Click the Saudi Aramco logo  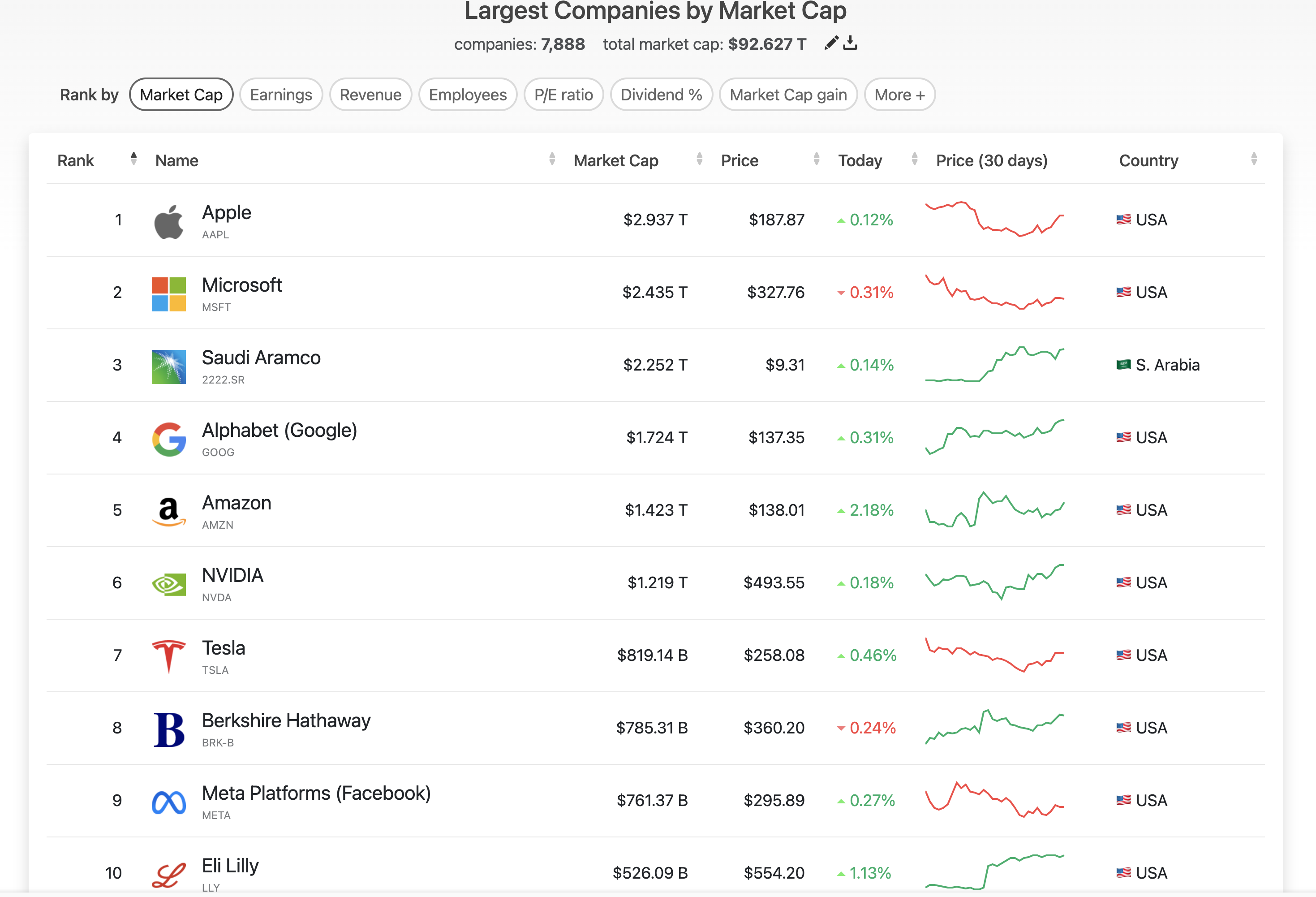coord(169,367)
